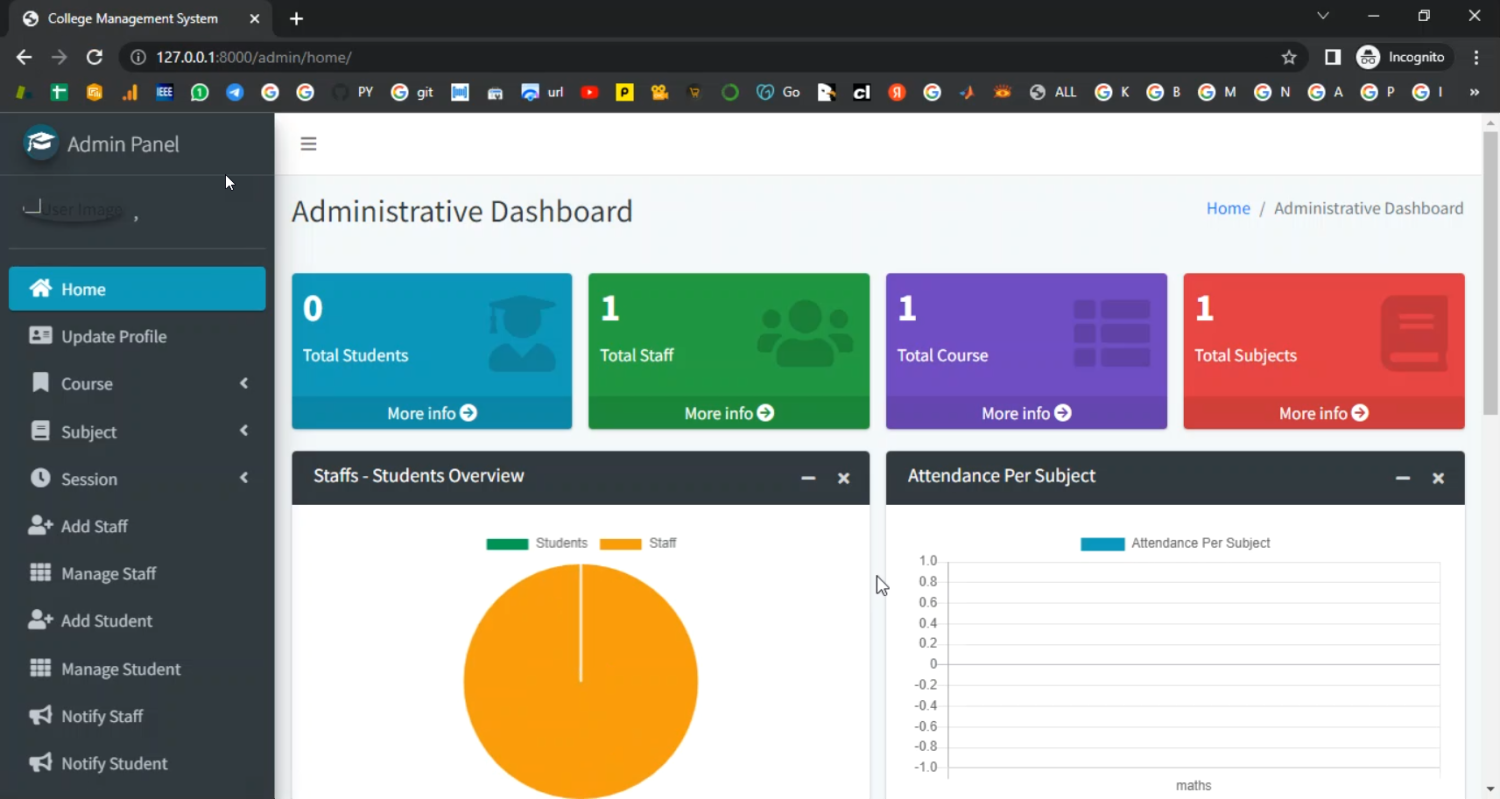The height and width of the screenshot is (799, 1500).
Task: Bookmark this page with the star icon
Action: point(1289,58)
